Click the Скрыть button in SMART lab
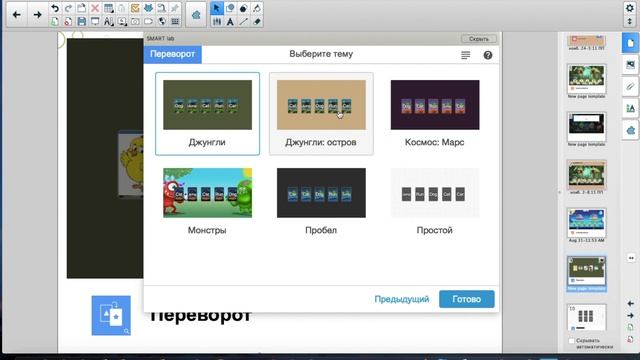The image size is (640, 360). pos(479,39)
